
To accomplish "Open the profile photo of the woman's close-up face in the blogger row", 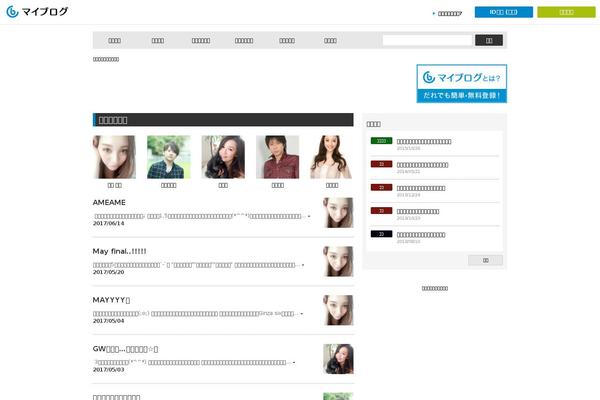I will (x=114, y=157).
